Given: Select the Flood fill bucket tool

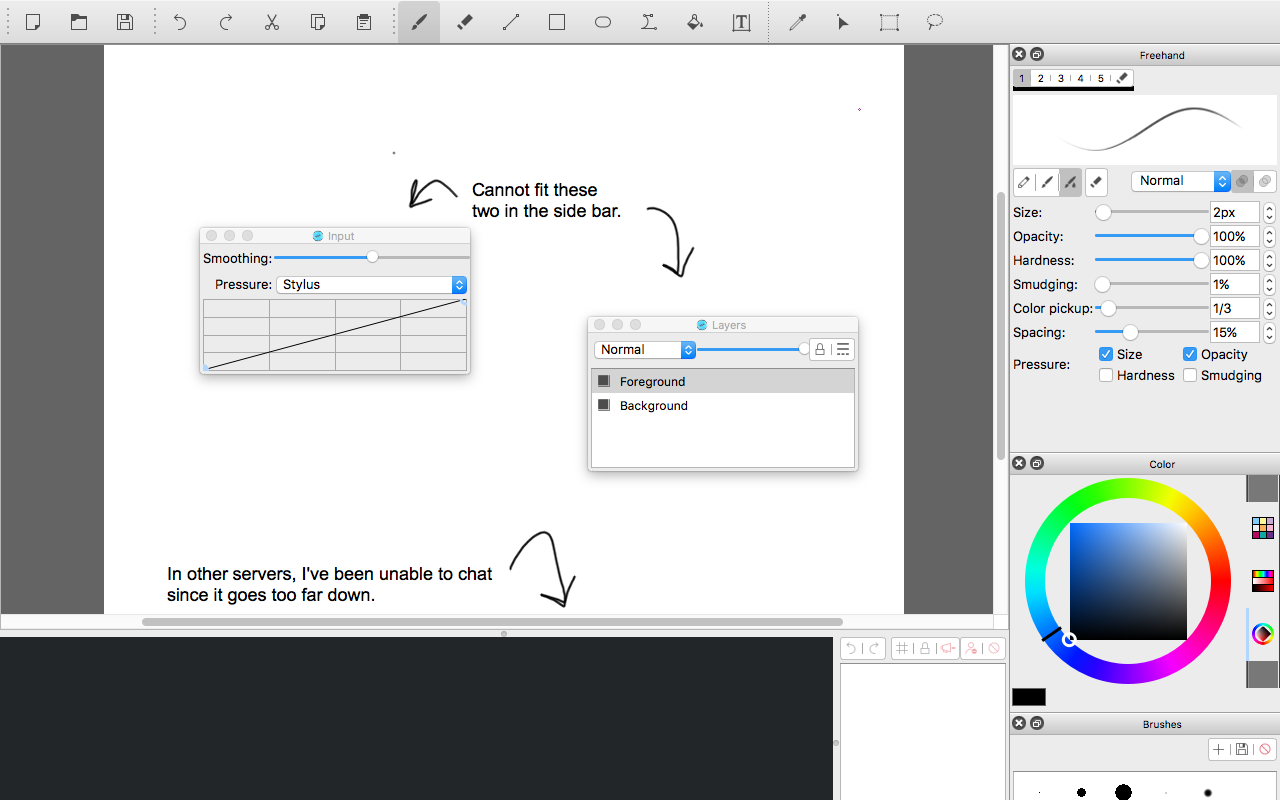Looking at the screenshot, I should [695, 22].
